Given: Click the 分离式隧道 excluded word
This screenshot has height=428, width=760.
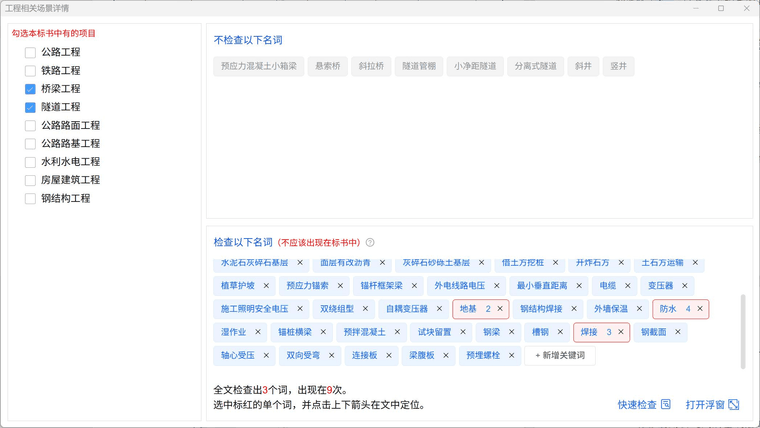Looking at the screenshot, I should [x=536, y=66].
